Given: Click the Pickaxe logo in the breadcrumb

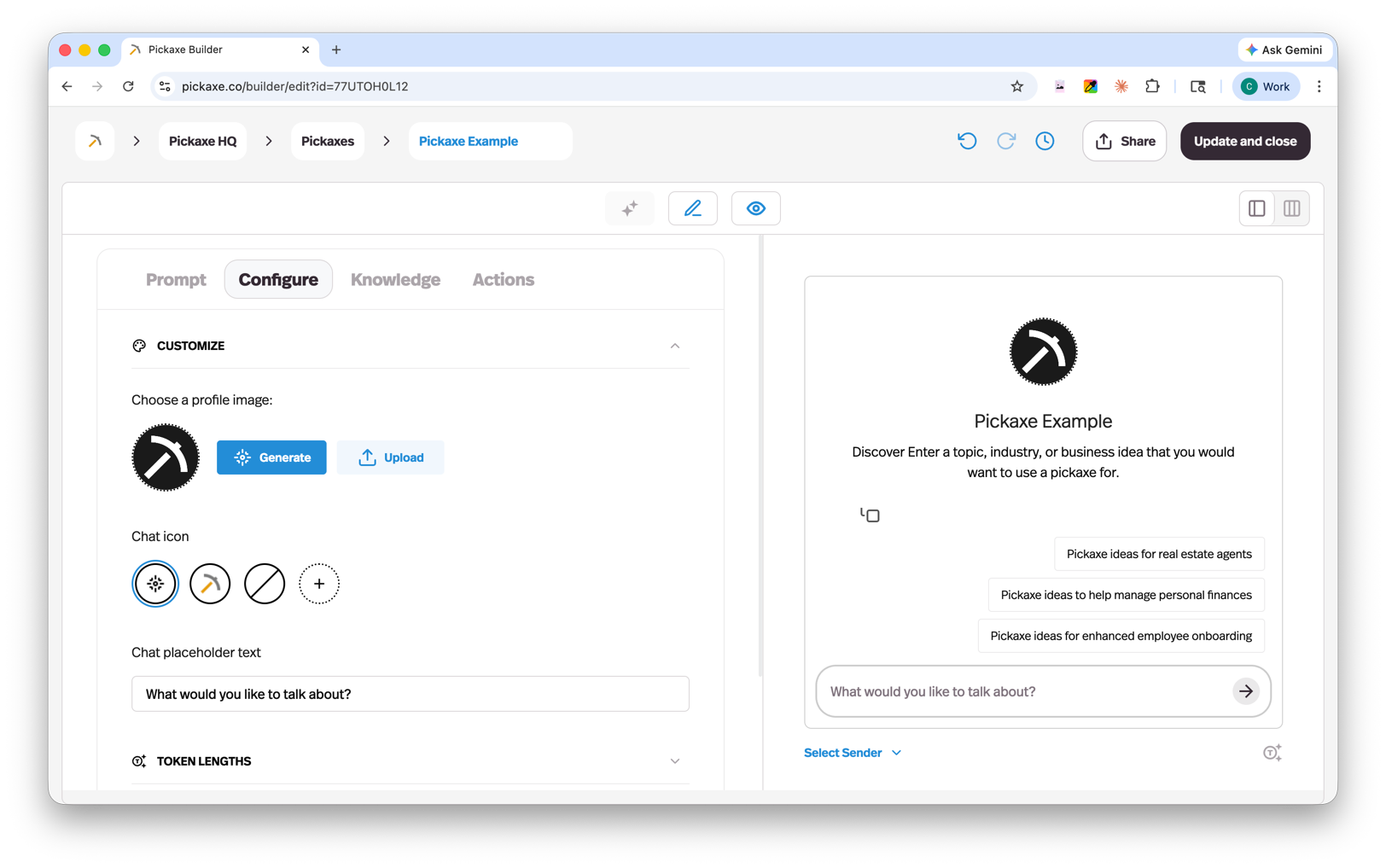Looking at the screenshot, I should click(x=94, y=141).
